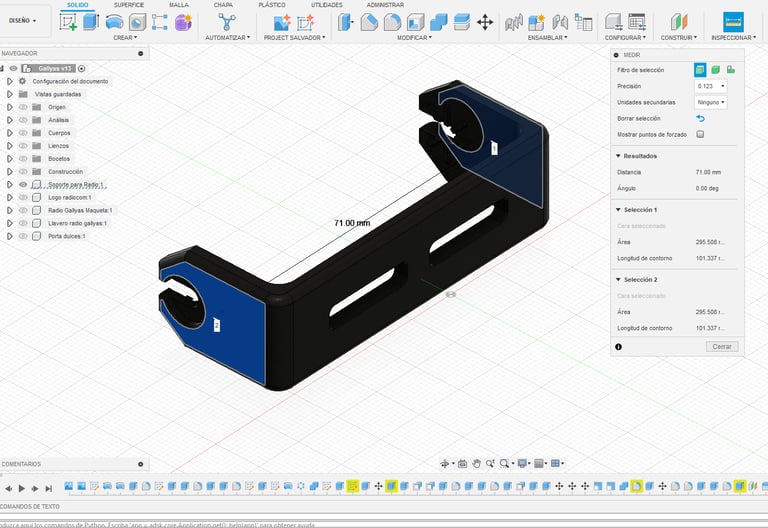Switch to the Superficie tab
Viewport: 768px width, 528px height.
click(128, 5)
